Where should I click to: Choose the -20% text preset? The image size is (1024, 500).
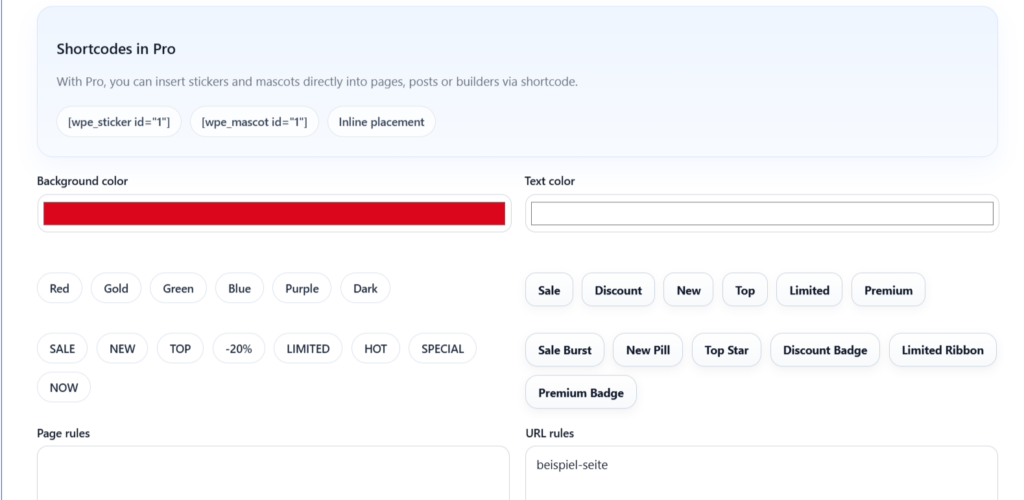(239, 349)
